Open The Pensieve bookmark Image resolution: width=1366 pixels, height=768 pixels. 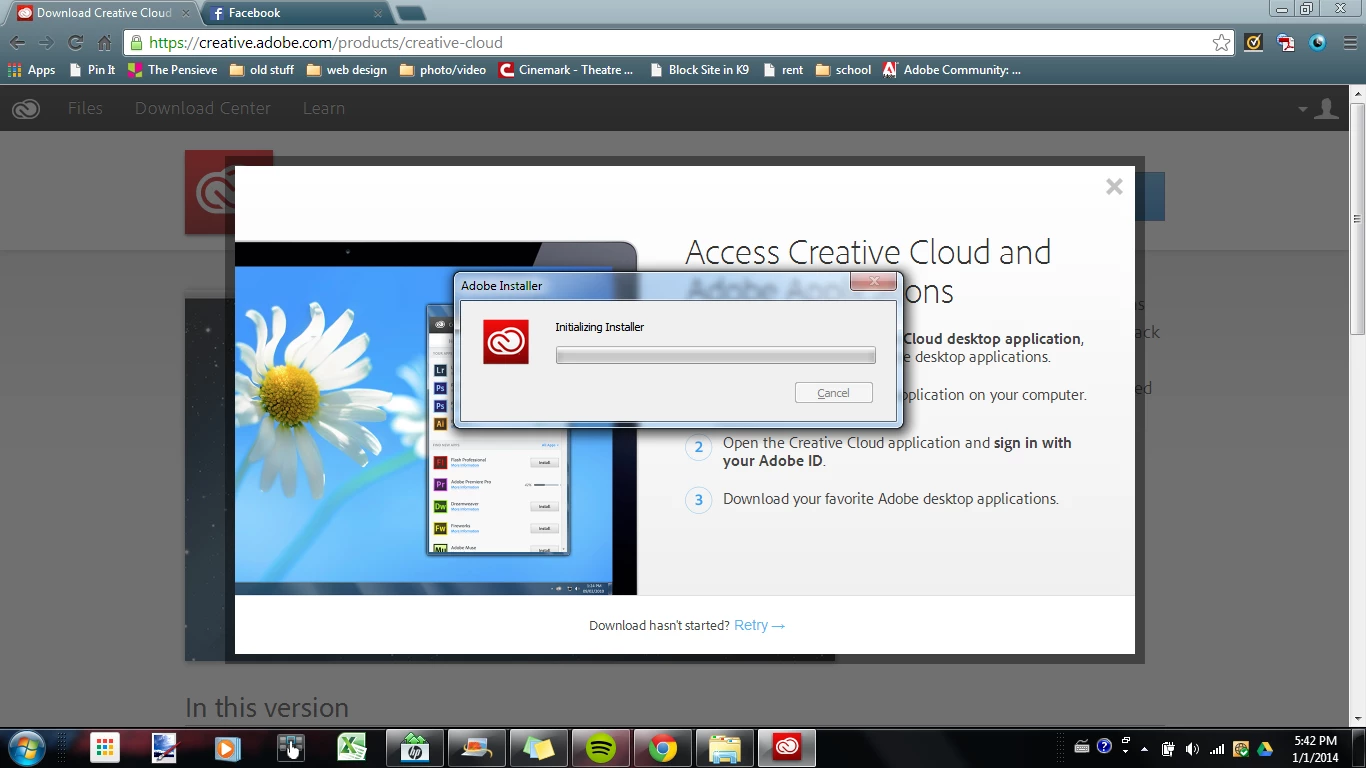pyautogui.click(x=172, y=70)
